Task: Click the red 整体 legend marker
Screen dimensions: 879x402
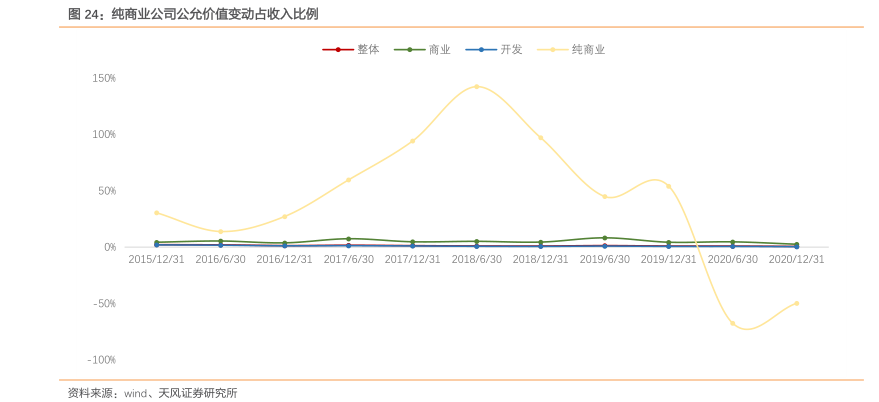Action: coord(338,49)
